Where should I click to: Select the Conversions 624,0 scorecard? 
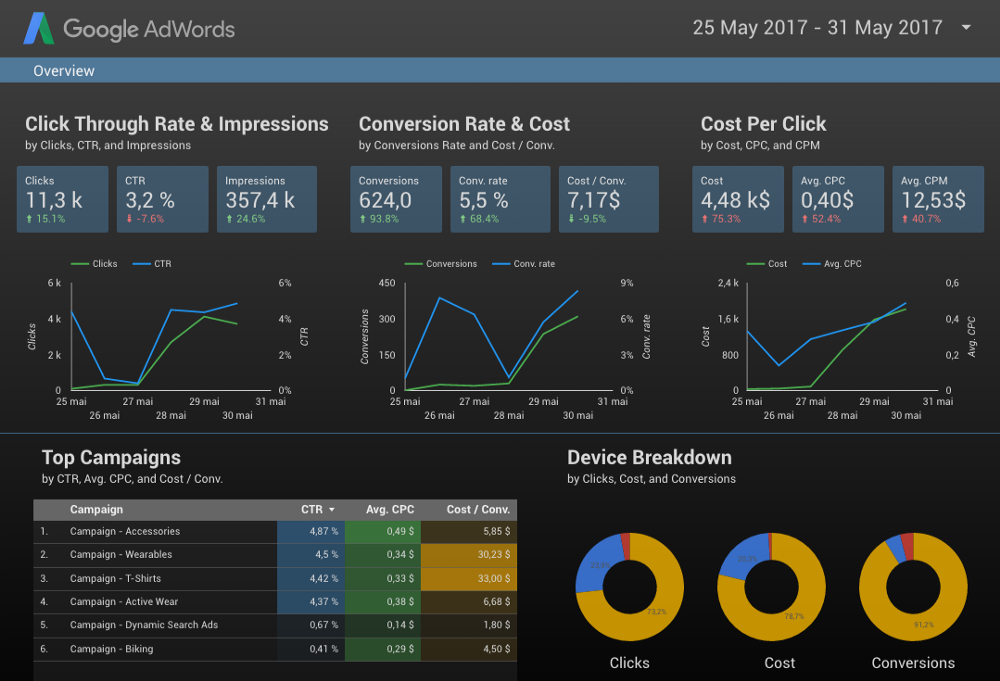(396, 199)
